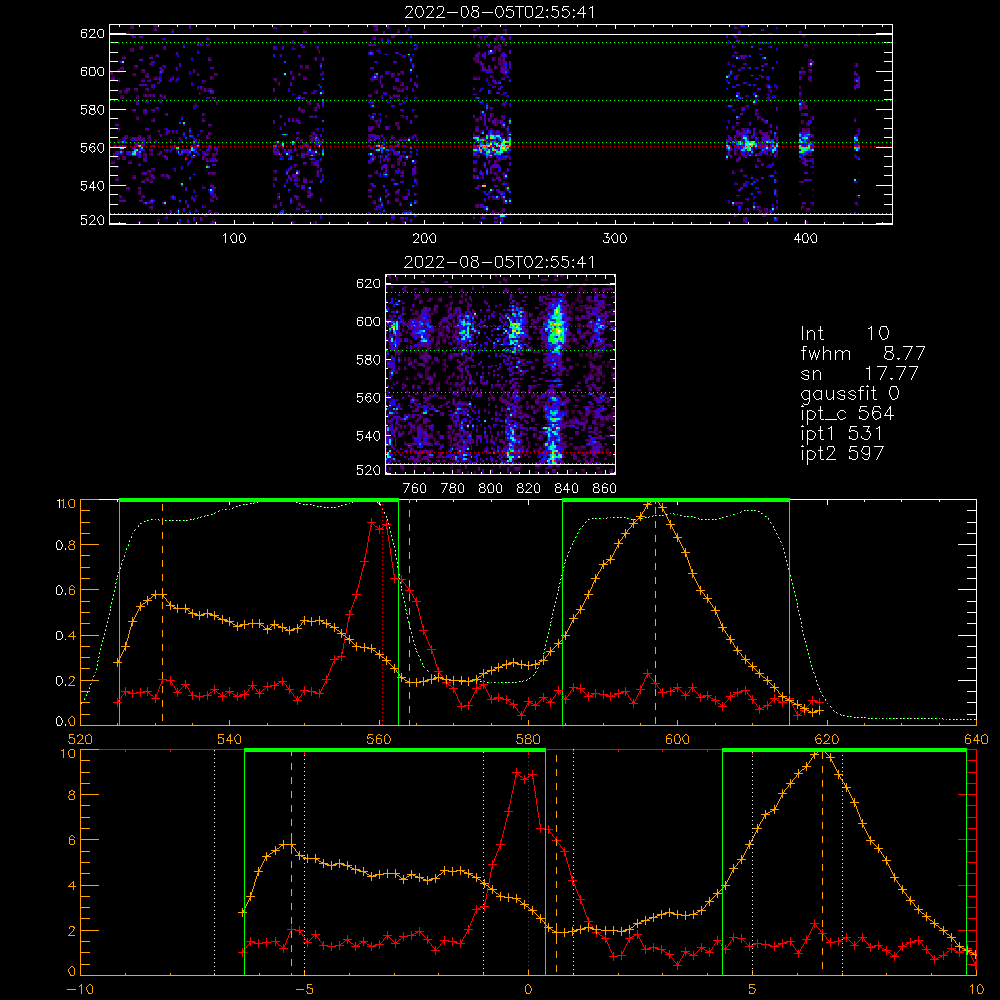Click x-axis label 640 on normalized profile plot
1000x1000 pixels.
976,739
